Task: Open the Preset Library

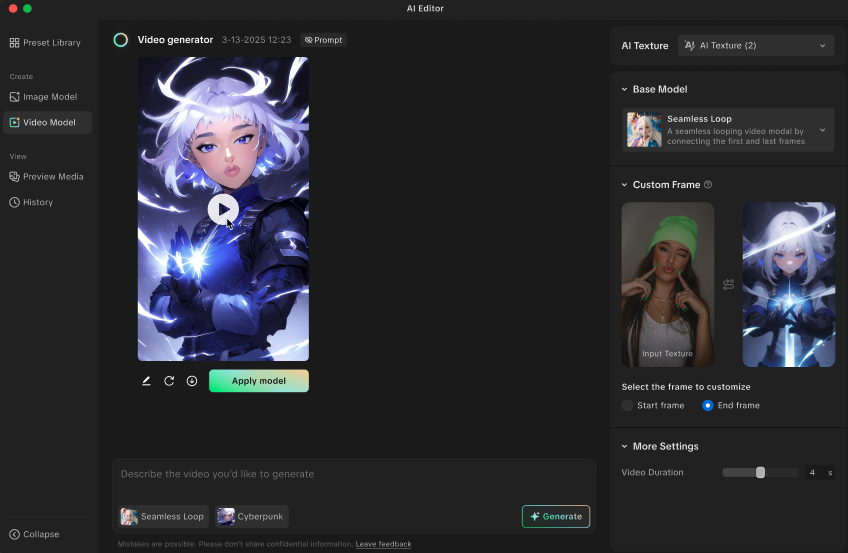Action: [x=45, y=43]
